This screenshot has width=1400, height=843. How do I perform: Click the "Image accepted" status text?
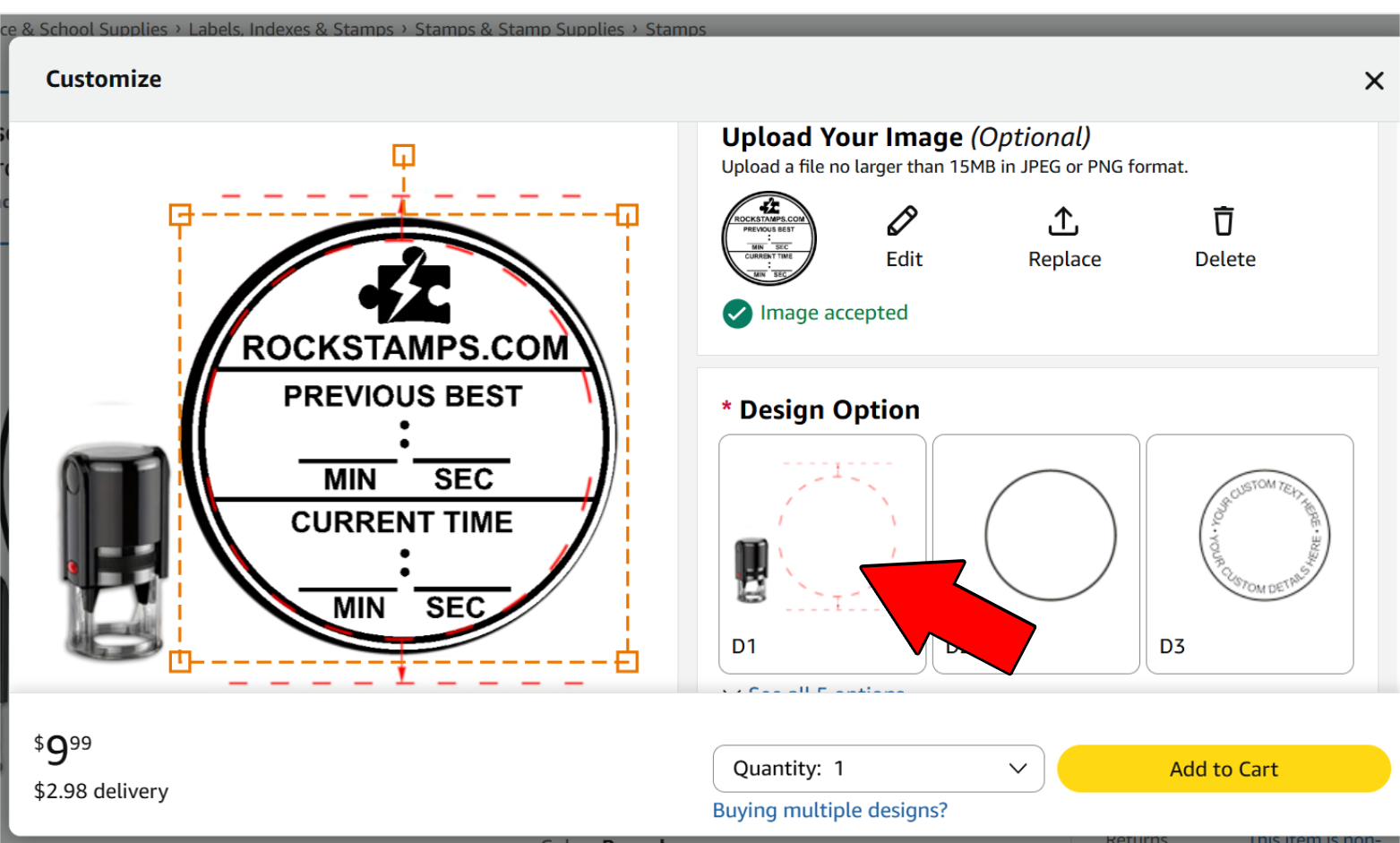834,313
